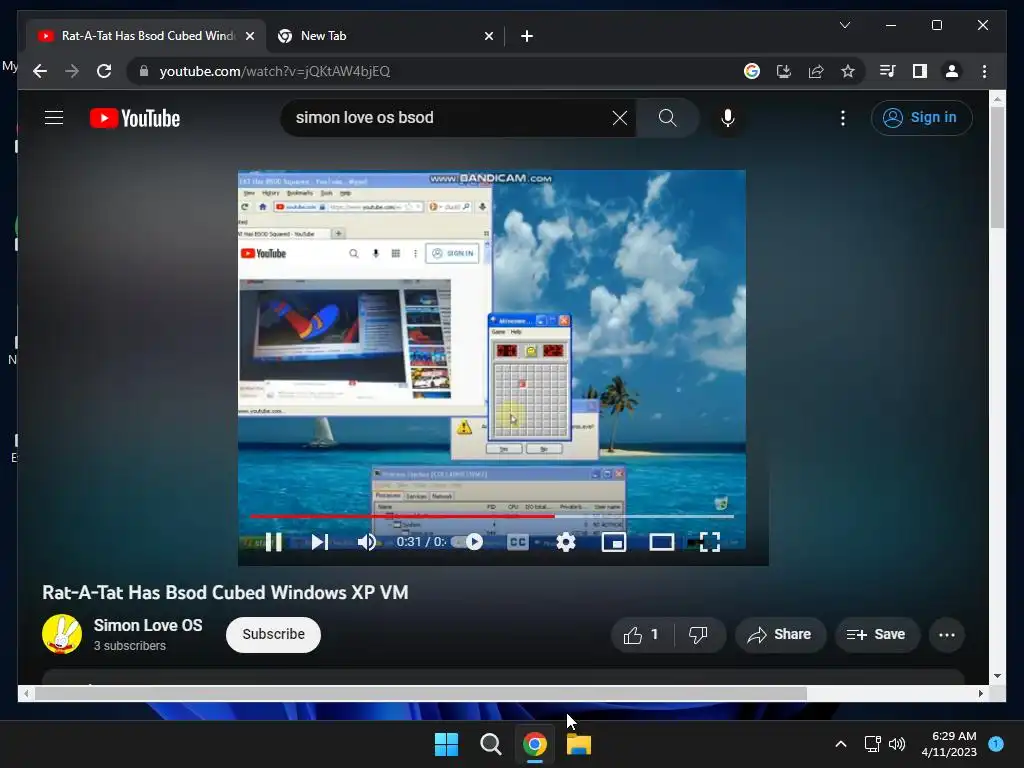Dislike this video
Image resolution: width=1024 pixels, height=768 pixels.
click(698, 635)
